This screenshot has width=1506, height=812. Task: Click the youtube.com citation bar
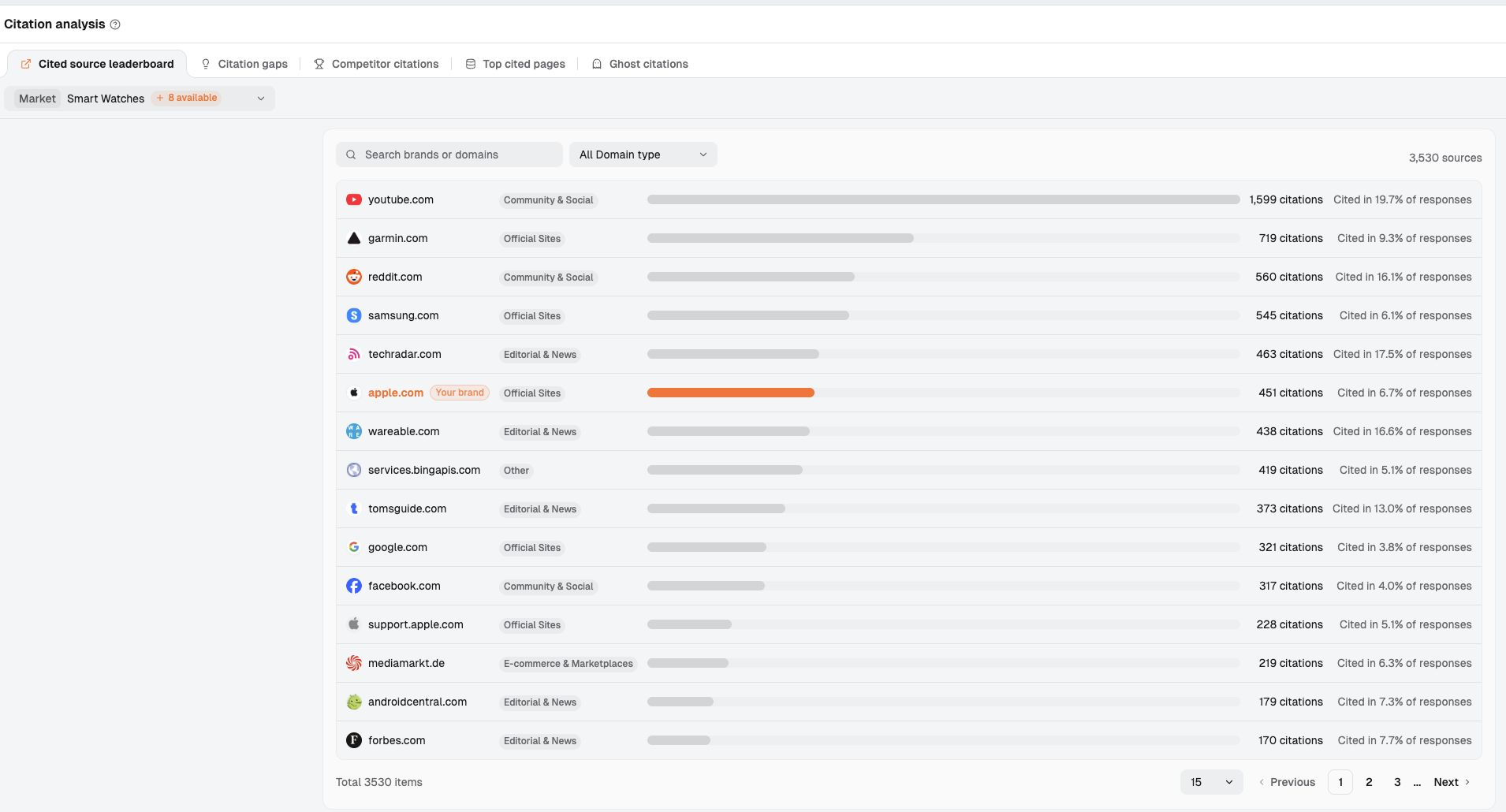[944, 200]
